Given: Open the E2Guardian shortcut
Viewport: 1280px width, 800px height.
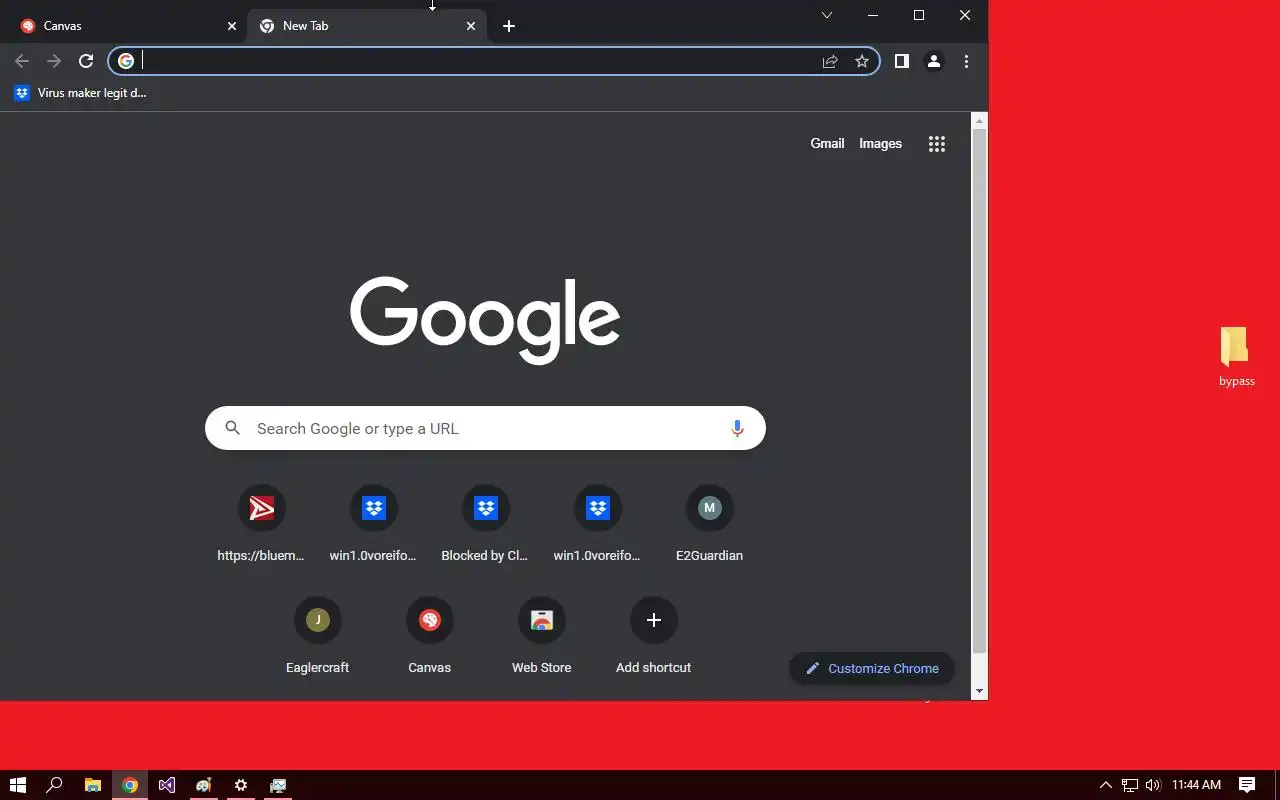Looking at the screenshot, I should tap(710, 524).
